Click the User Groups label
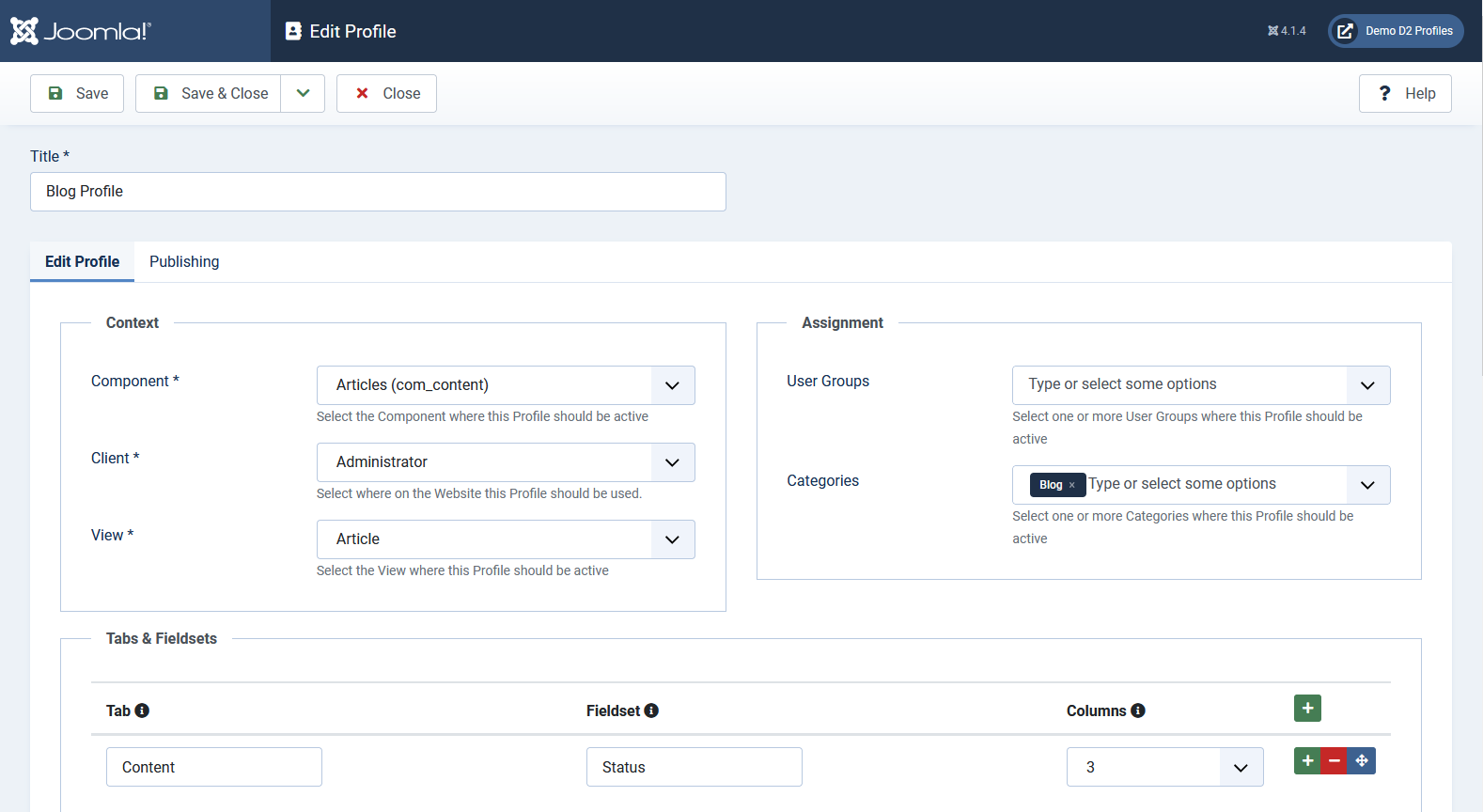 (x=828, y=381)
